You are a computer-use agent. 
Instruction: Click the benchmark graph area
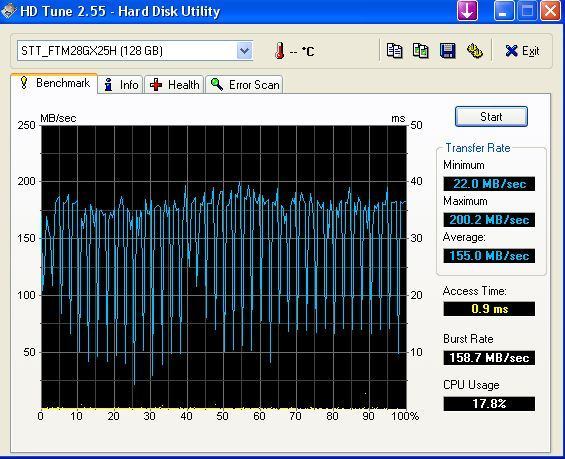pyautogui.click(x=224, y=267)
